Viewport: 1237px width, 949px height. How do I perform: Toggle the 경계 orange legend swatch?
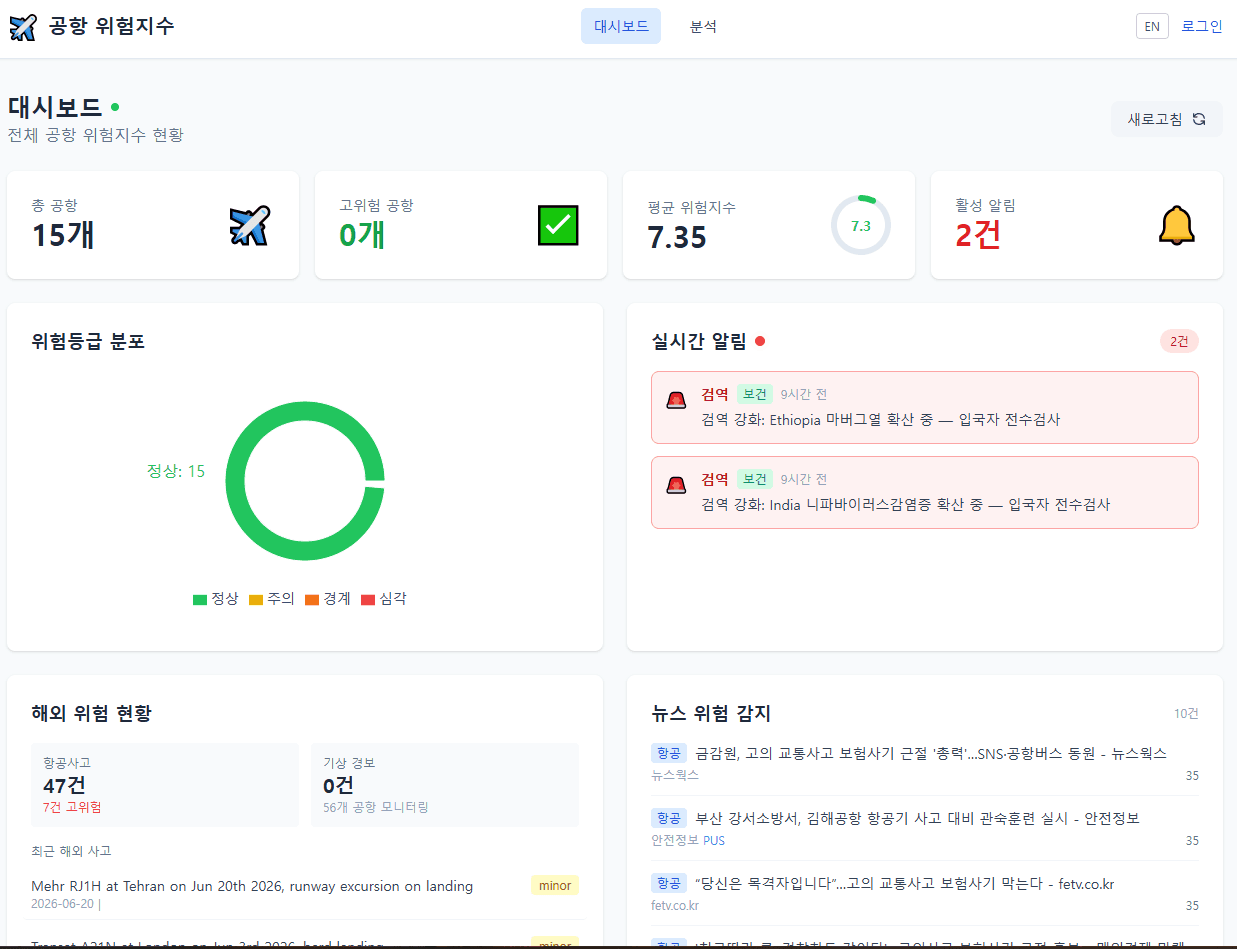[312, 599]
